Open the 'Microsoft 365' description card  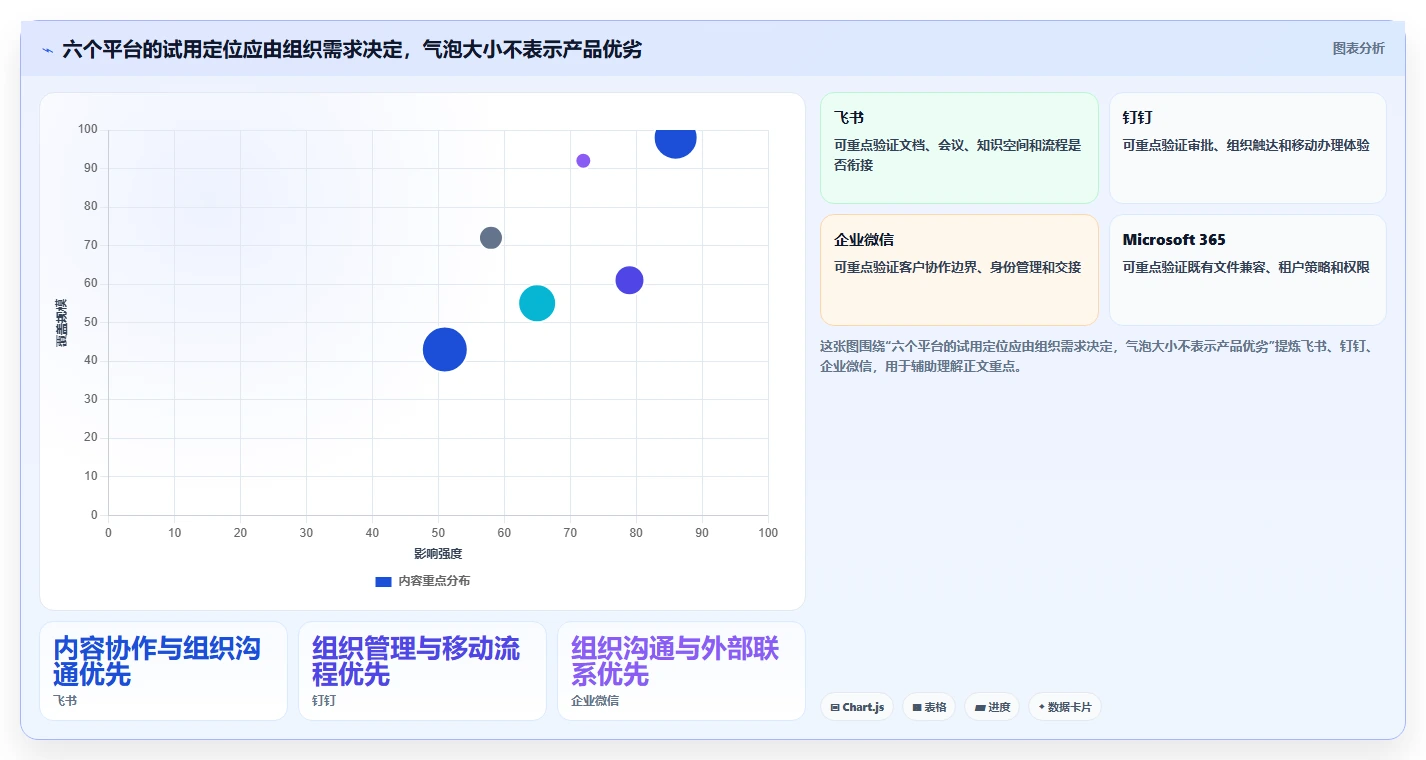pyautogui.click(x=1247, y=270)
